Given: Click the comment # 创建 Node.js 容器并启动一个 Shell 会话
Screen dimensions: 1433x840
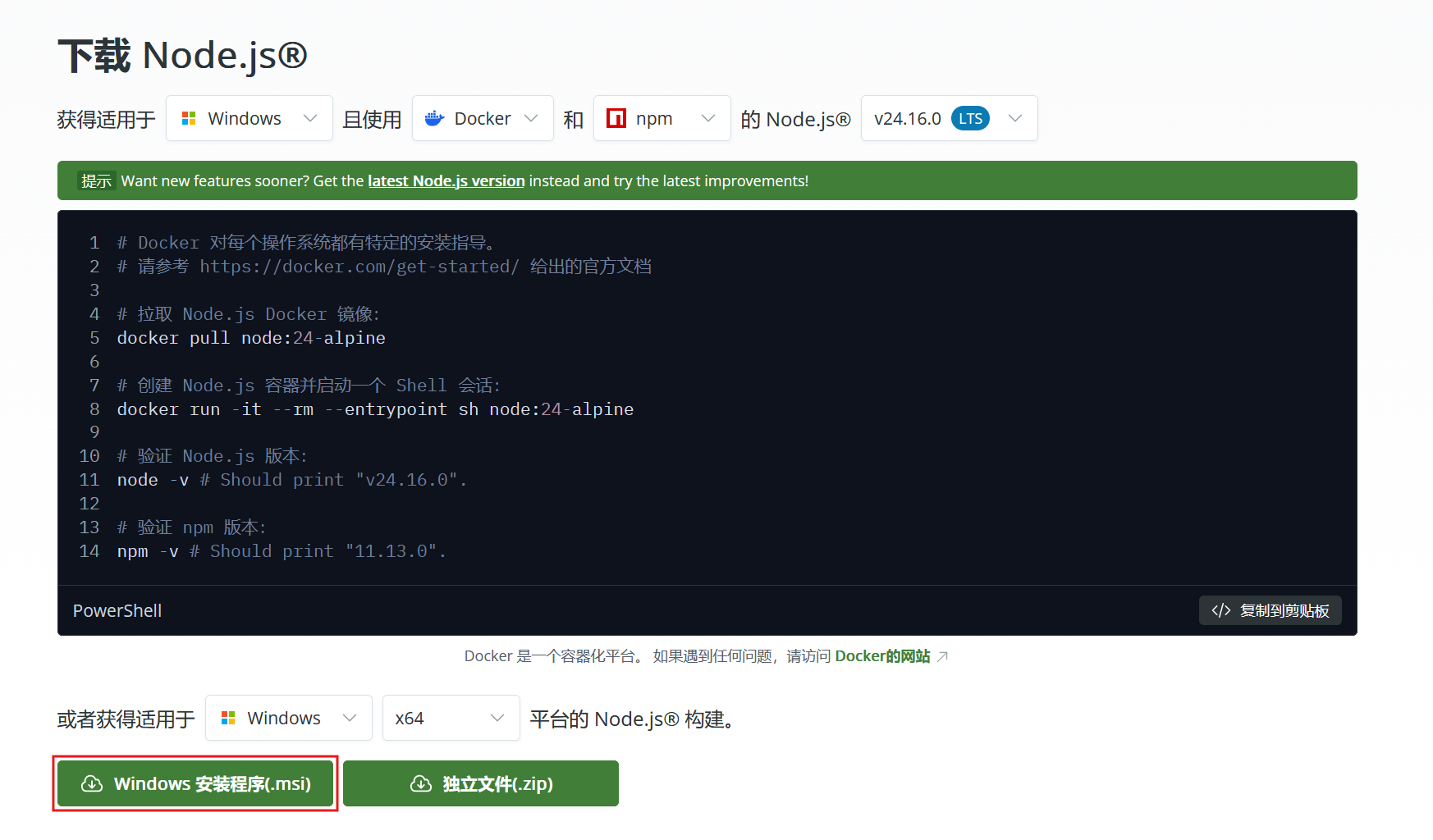Looking at the screenshot, I should coord(309,386).
